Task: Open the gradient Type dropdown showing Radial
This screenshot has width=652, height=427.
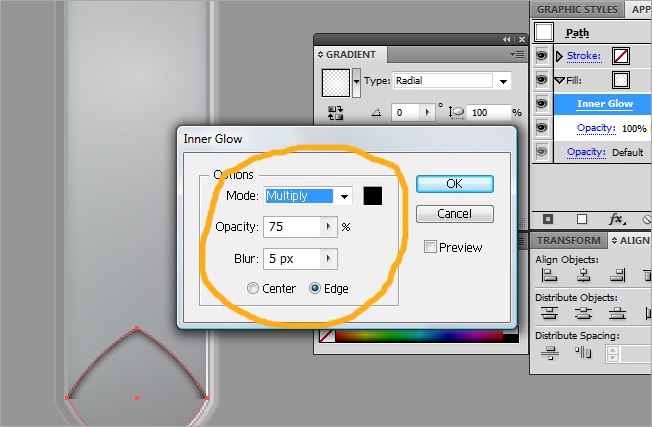Action: tap(503, 81)
